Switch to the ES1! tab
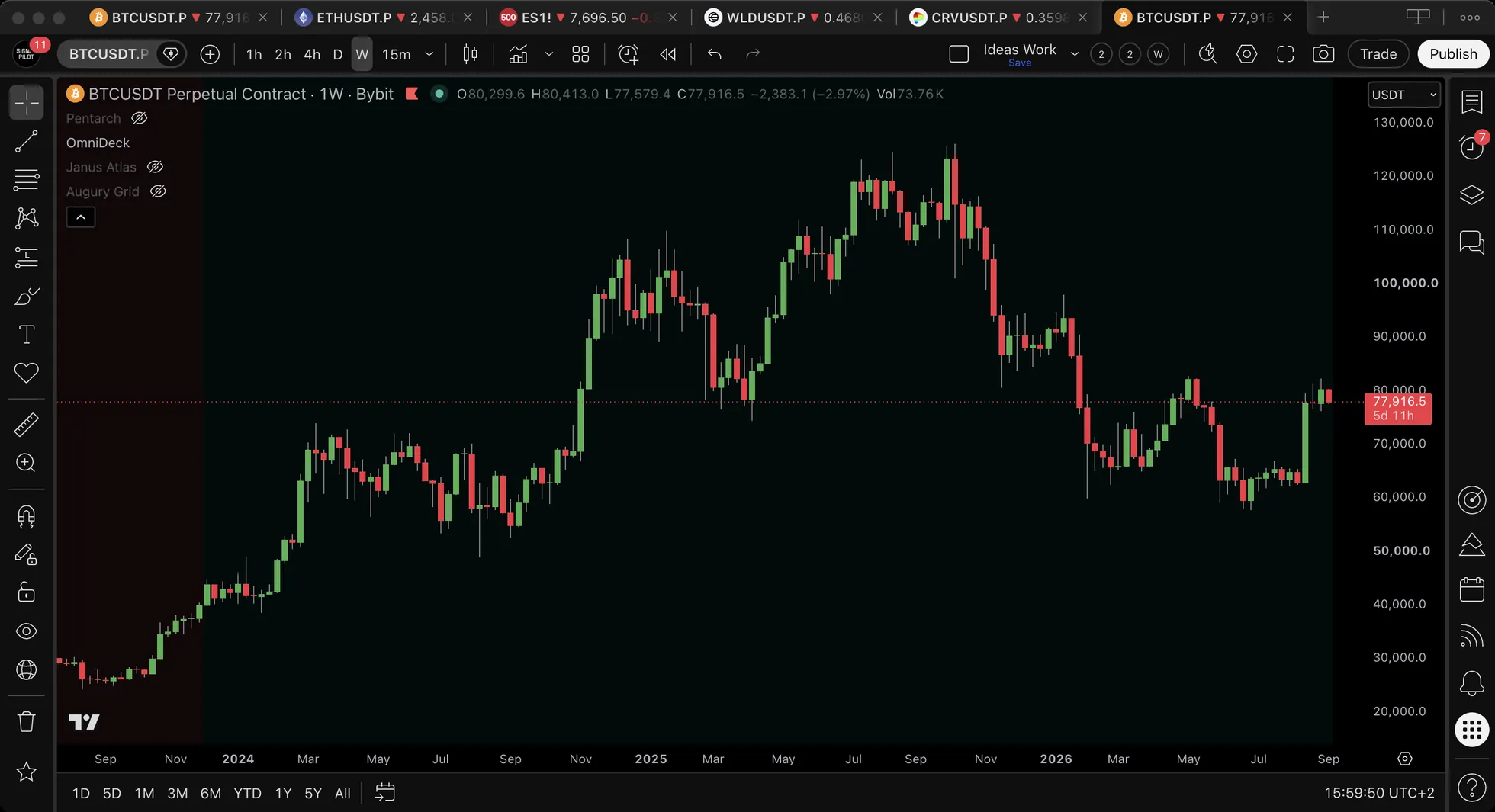This screenshot has height=812, width=1495. pyautogui.click(x=589, y=18)
